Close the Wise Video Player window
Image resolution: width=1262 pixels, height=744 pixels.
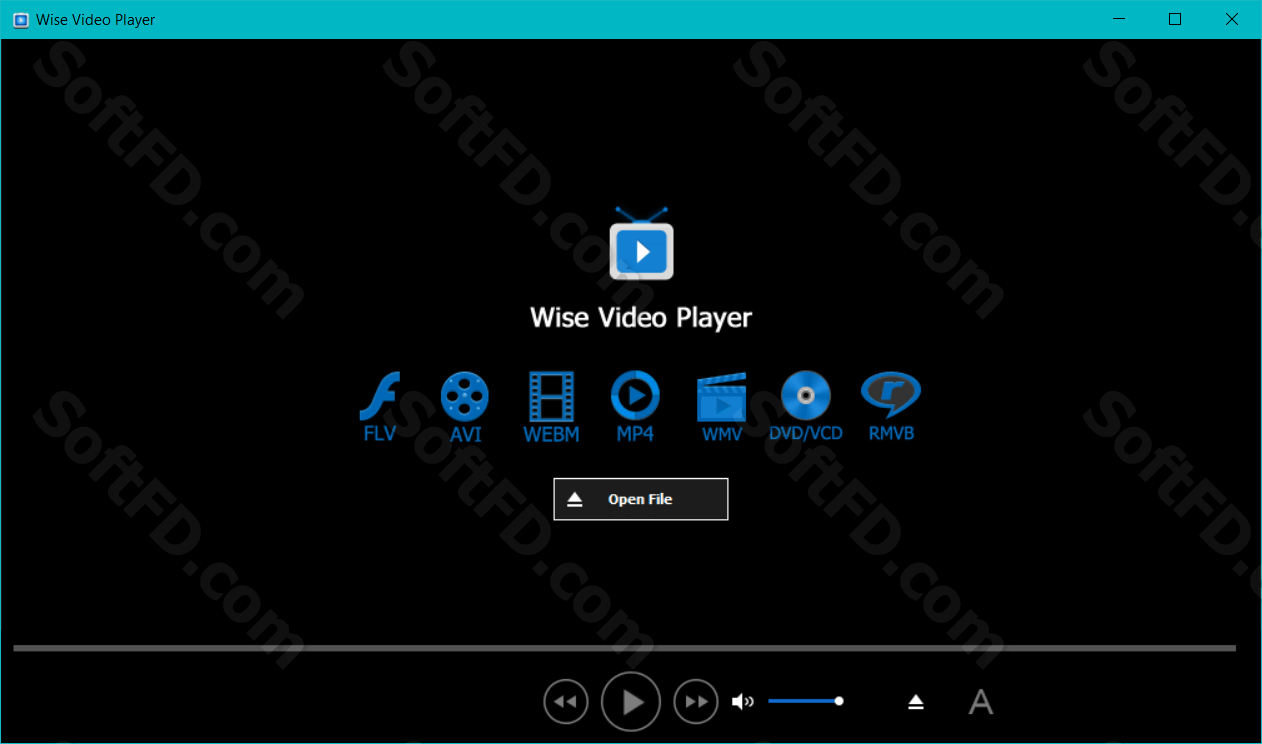(x=1232, y=20)
